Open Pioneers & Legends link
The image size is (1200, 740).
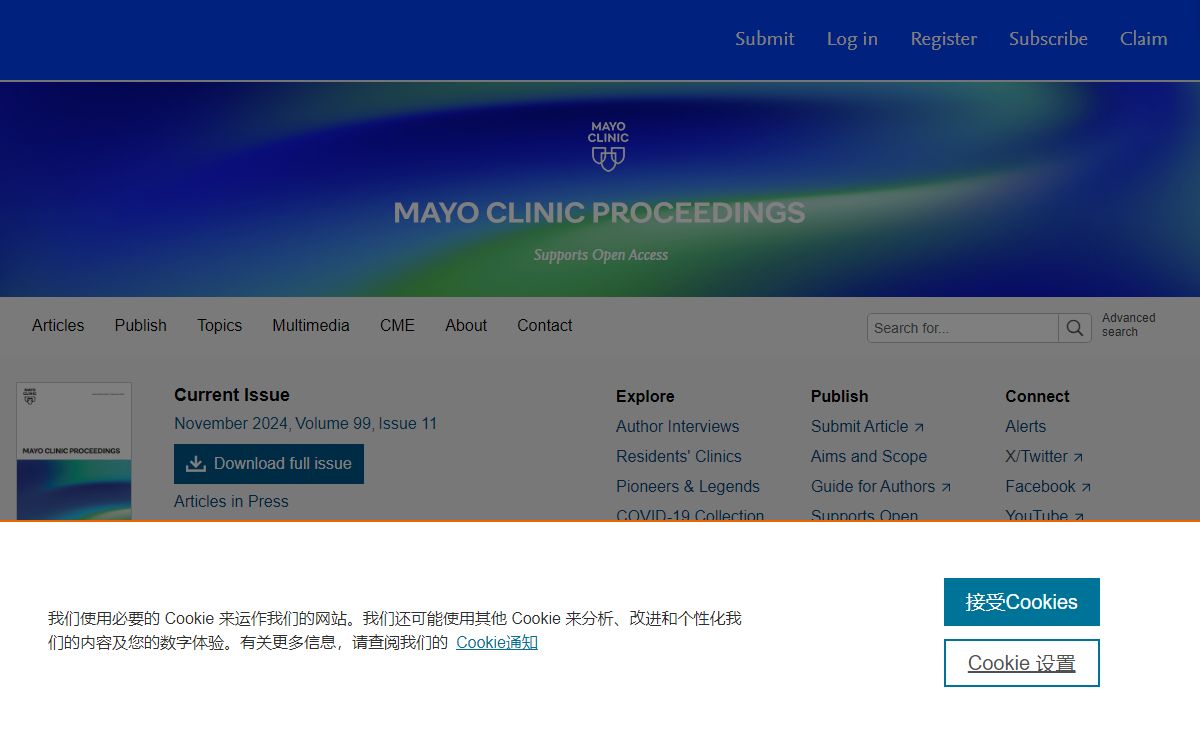[x=687, y=486]
